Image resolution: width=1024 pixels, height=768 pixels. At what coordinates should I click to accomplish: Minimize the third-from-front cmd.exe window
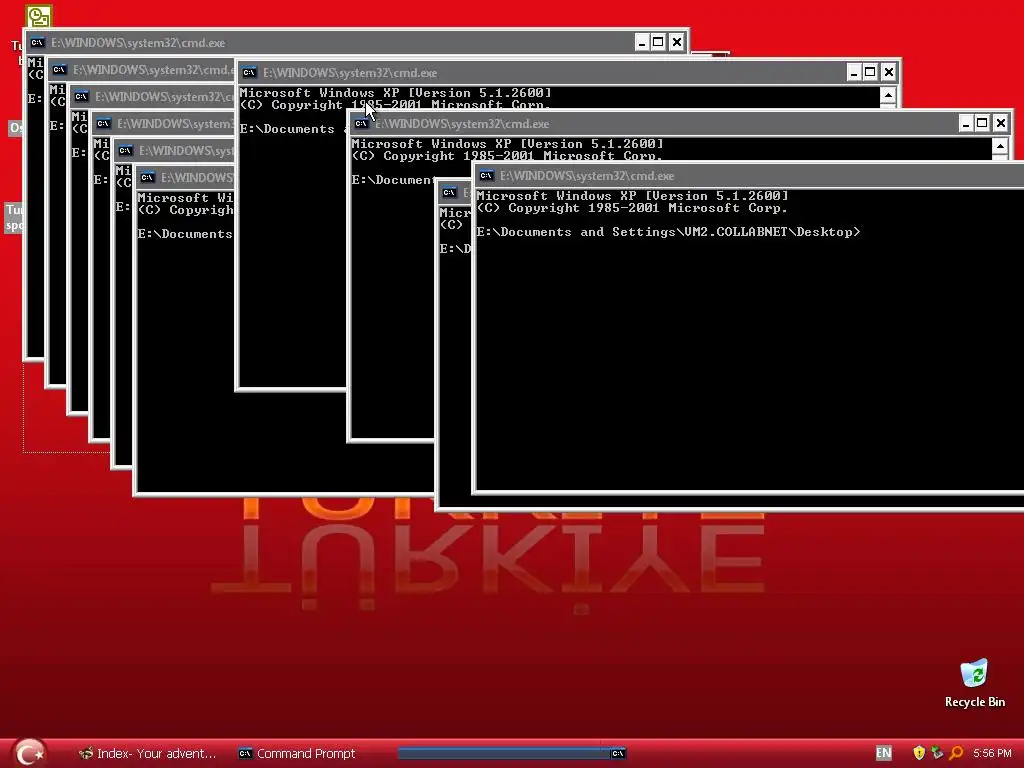tap(966, 123)
